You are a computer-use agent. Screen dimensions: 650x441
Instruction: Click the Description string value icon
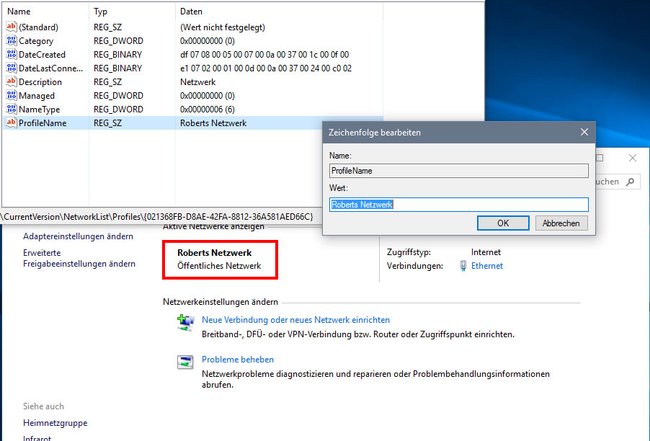tap(11, 82)
